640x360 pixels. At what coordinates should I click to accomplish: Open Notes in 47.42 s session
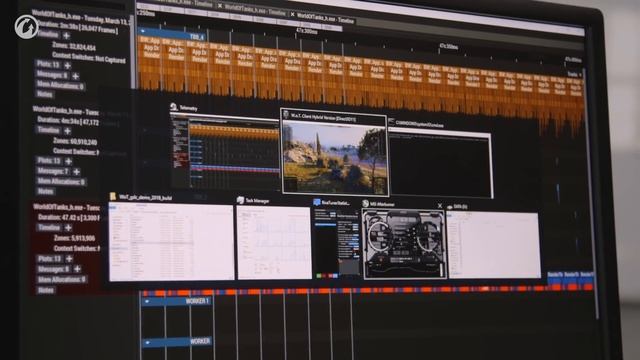[46, 290]
